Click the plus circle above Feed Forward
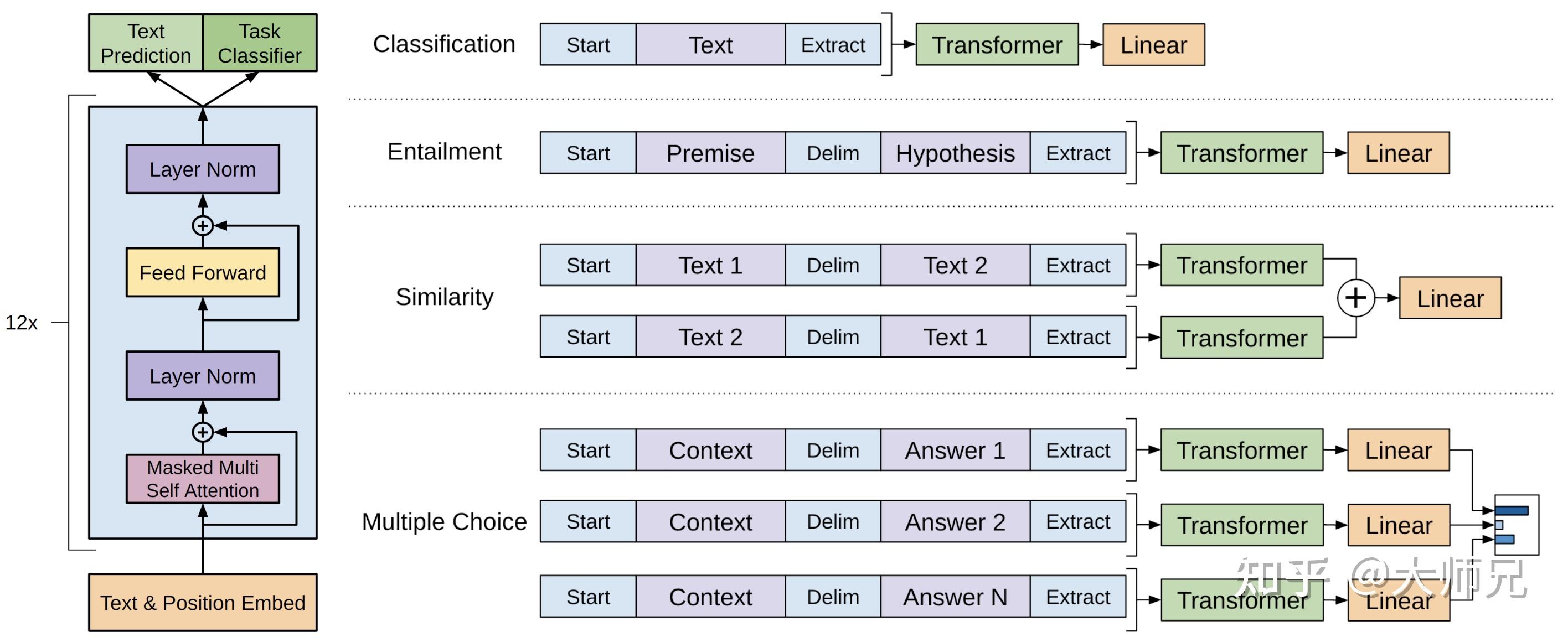1568x642 pixels. pos(203,226)
